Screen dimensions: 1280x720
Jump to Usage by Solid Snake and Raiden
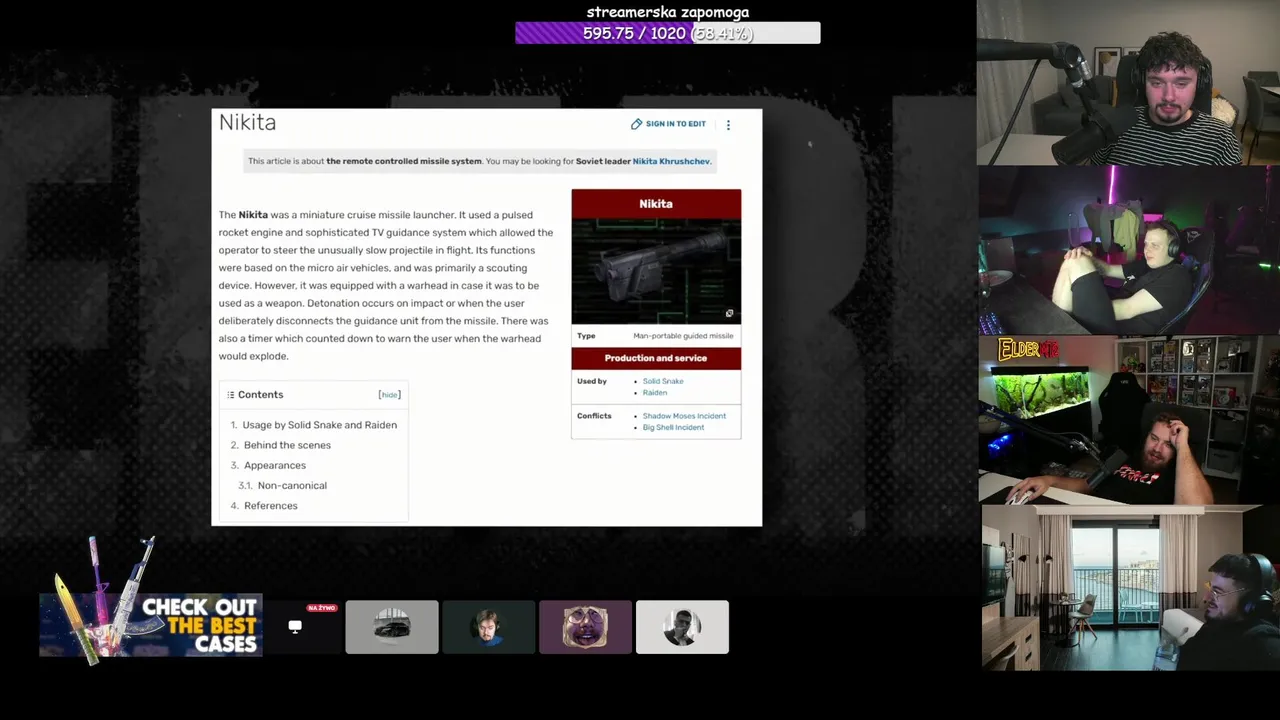[x=319, y=425]
